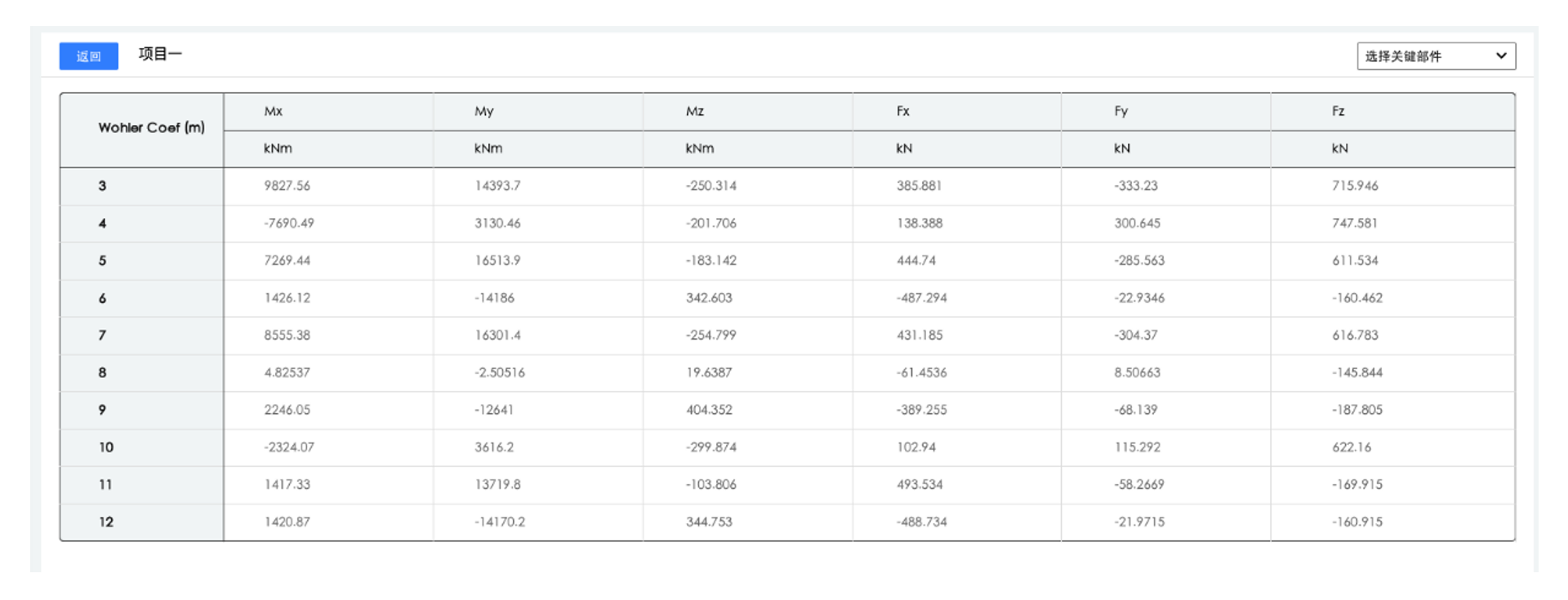Screen dimensions: 1568x600
Task: Click the Wohler Coef (m) header cell
Action: (x=151, y=127)
